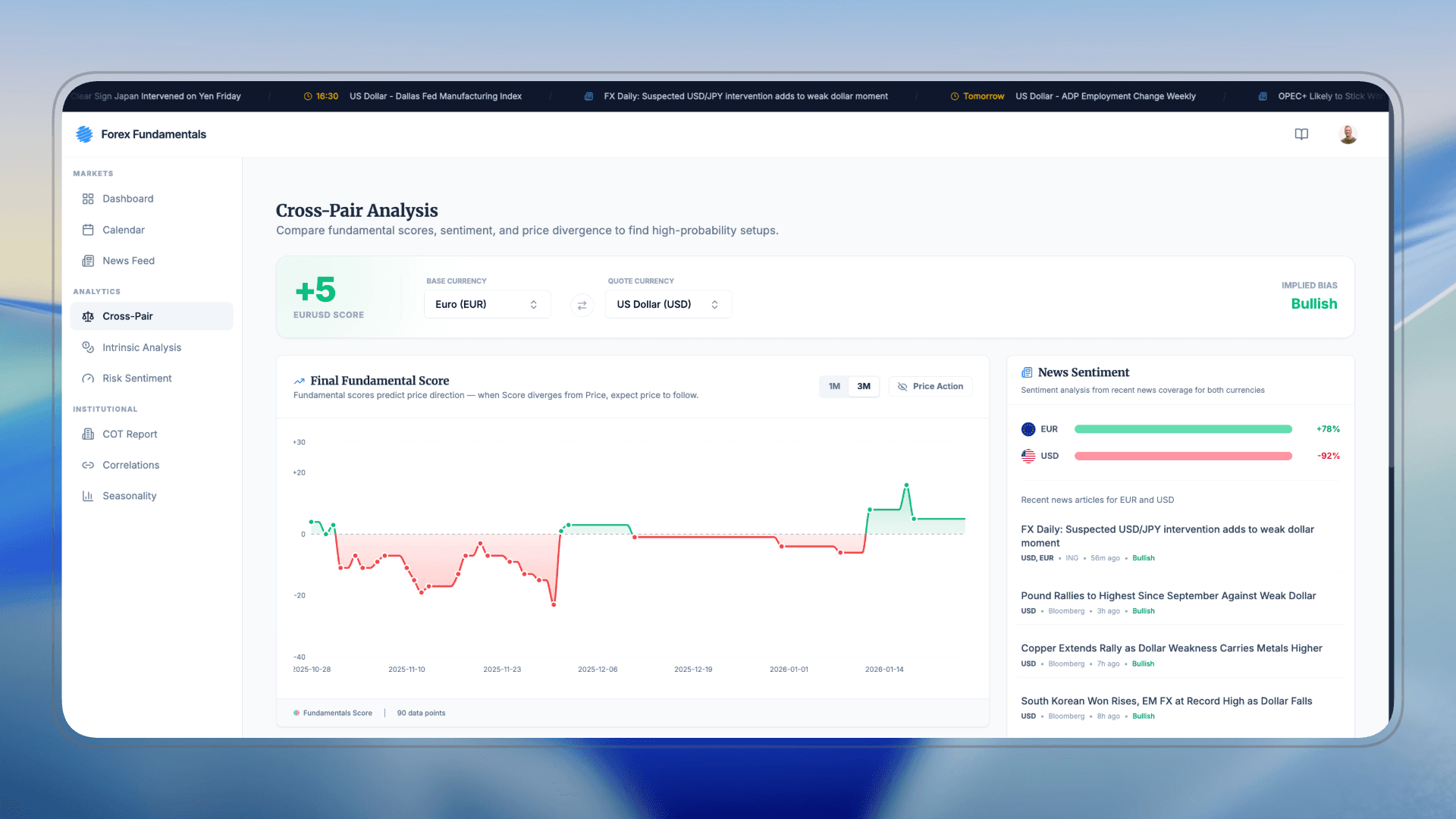Viewport: 1456px width, 819px height.
Task: Select the Correlations tool icon
Action: tap(88, 465)
